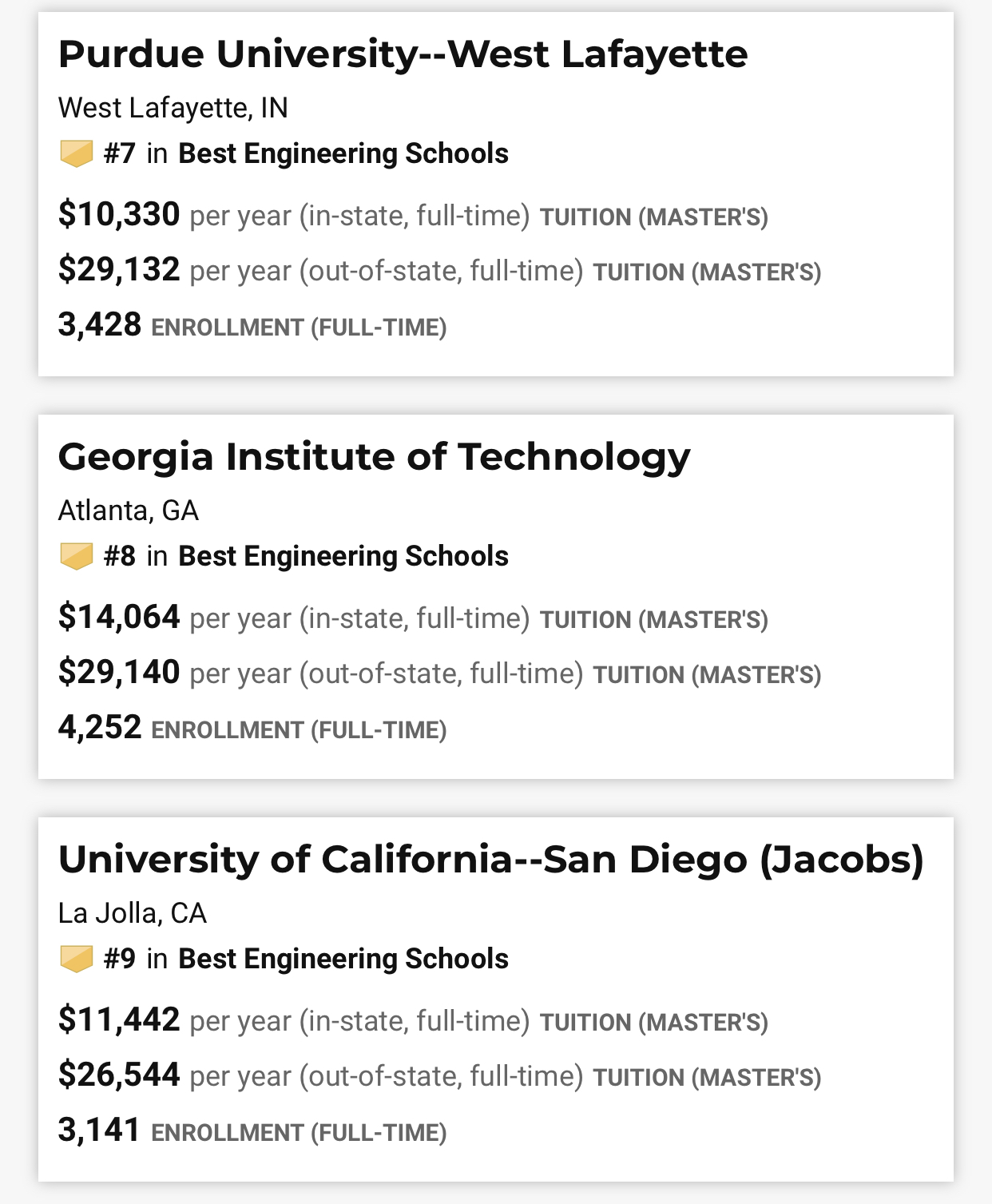
Task: Click Purdue's $10,330 in-state tuition figure
Action: 119,215
